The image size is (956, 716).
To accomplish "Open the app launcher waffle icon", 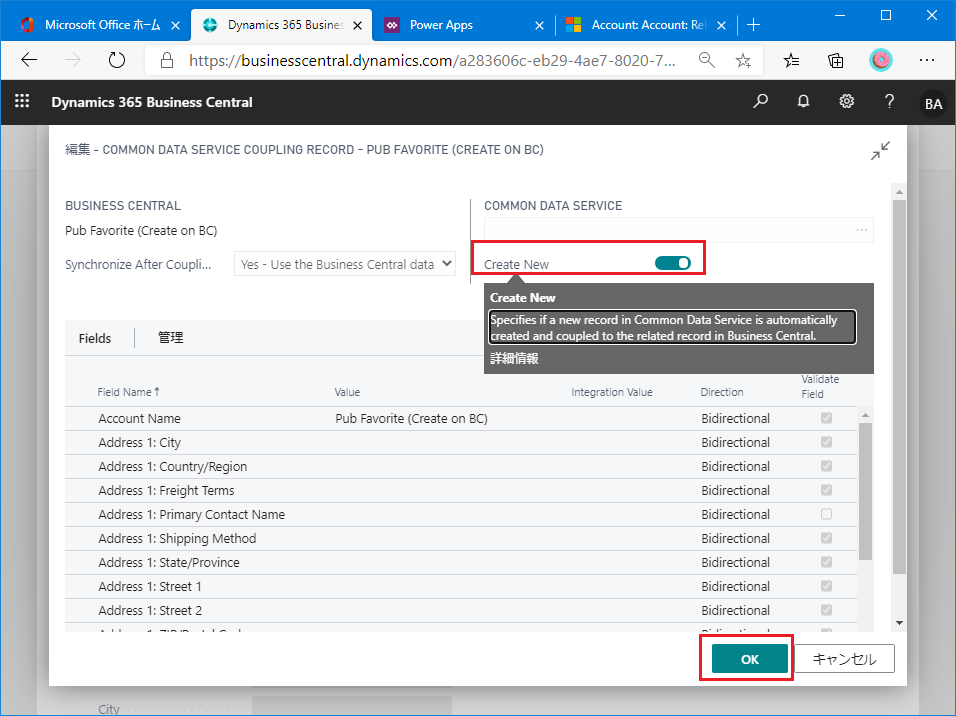I will pos(22,101).
